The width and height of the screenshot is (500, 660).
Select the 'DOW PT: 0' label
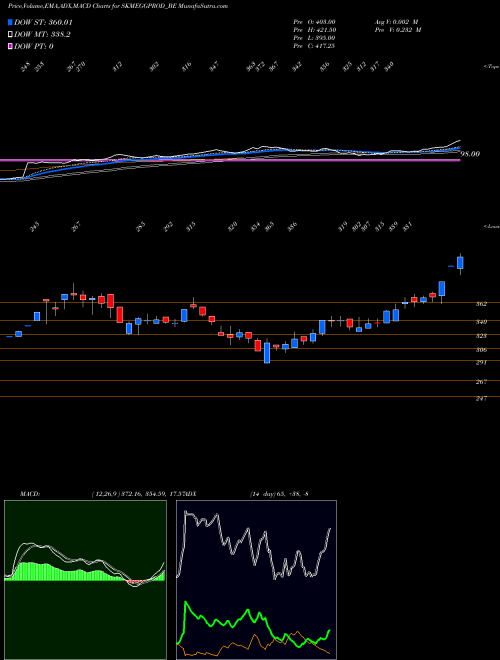pos(34,46)
